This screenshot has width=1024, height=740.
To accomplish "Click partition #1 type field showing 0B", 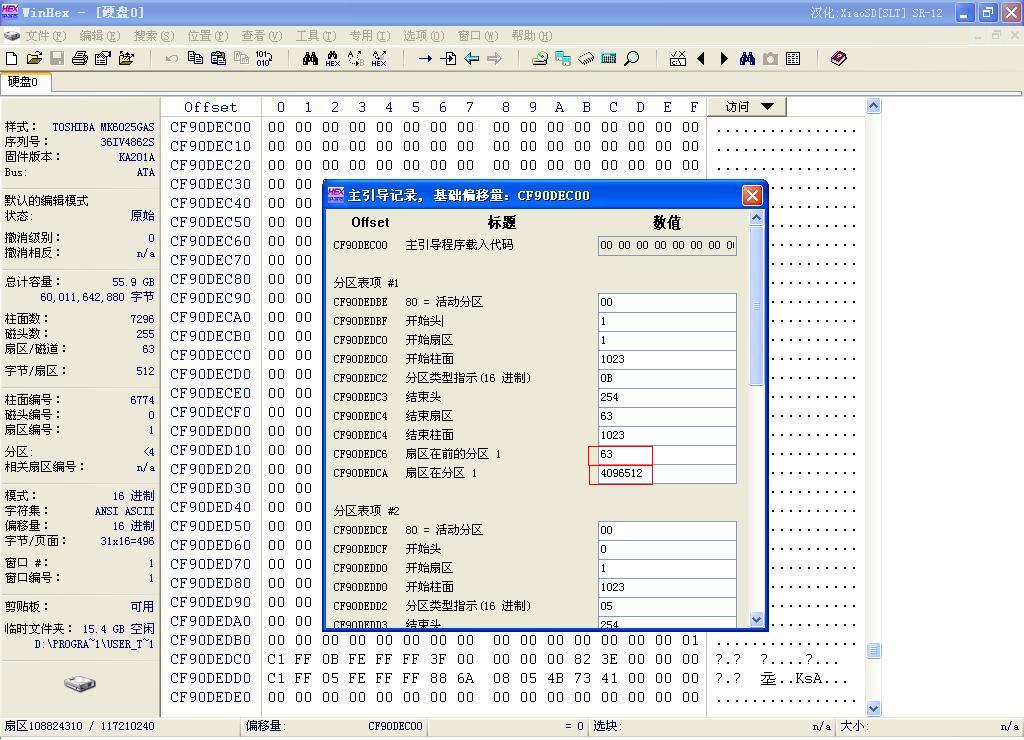I will (x=667, y=378).
